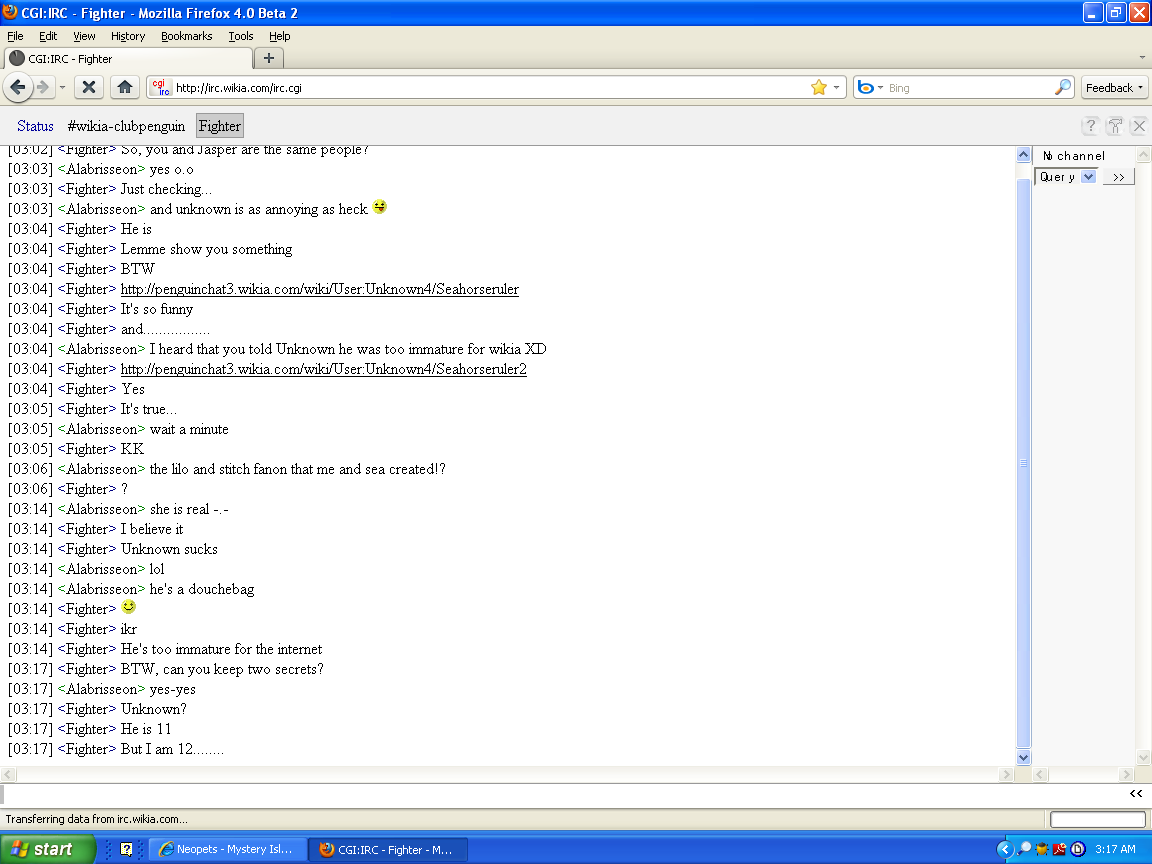The width and height of the screenshot is (1152, 864).
Task: Click the chat vertical scrollbar thumb
Action: pyautogui.click(x=1023, y=463)
